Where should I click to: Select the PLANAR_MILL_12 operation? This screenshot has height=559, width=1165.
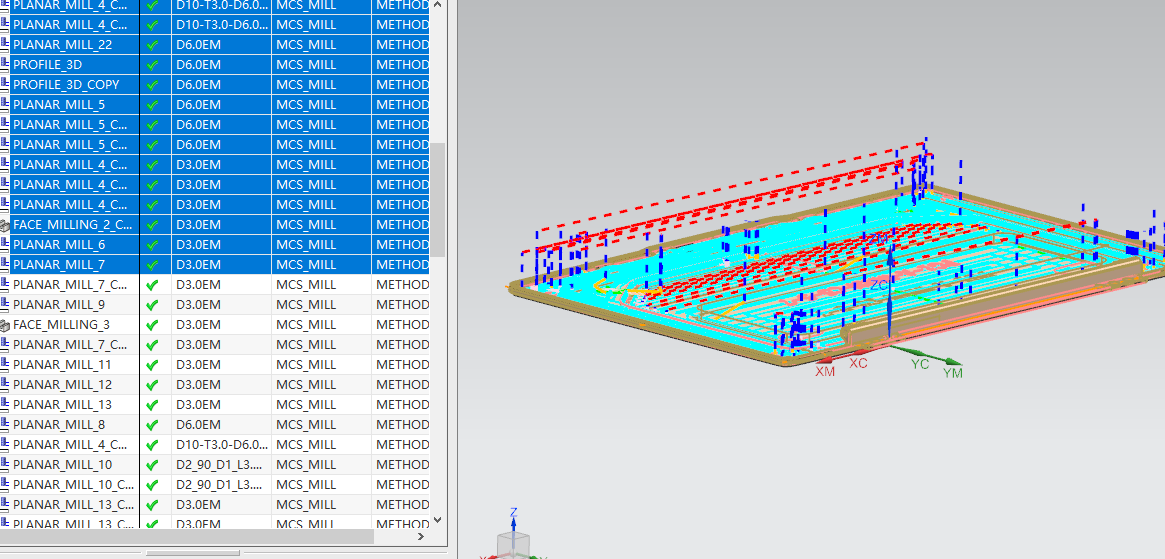(62, 385)
